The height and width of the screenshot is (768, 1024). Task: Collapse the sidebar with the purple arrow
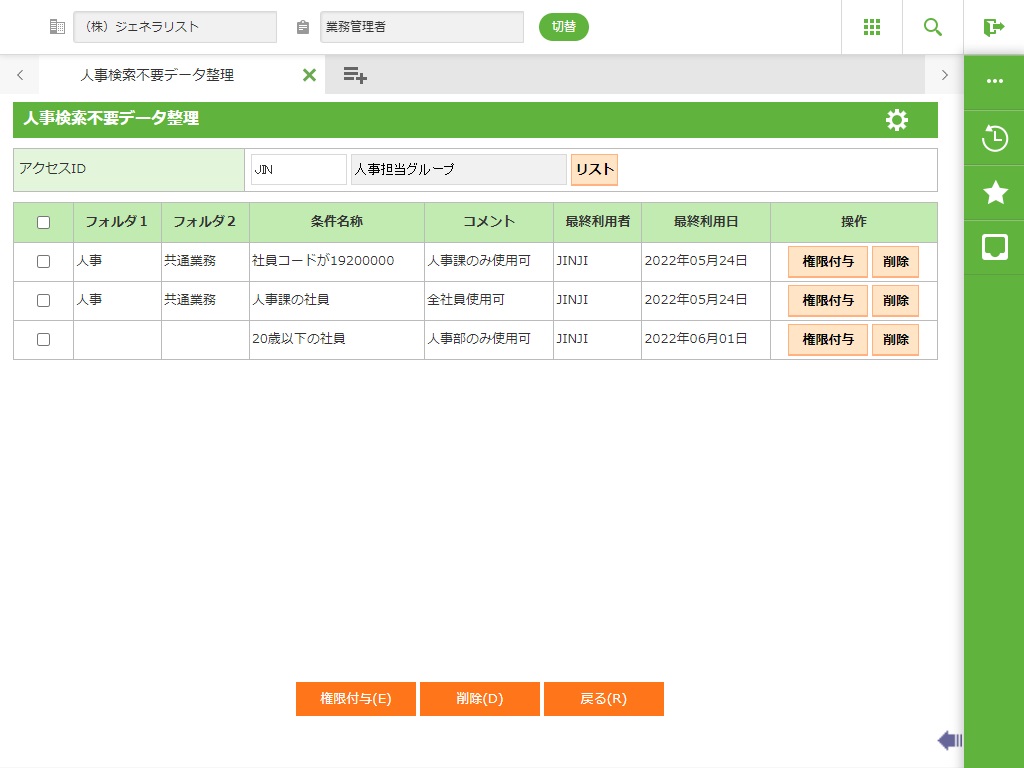949,740
